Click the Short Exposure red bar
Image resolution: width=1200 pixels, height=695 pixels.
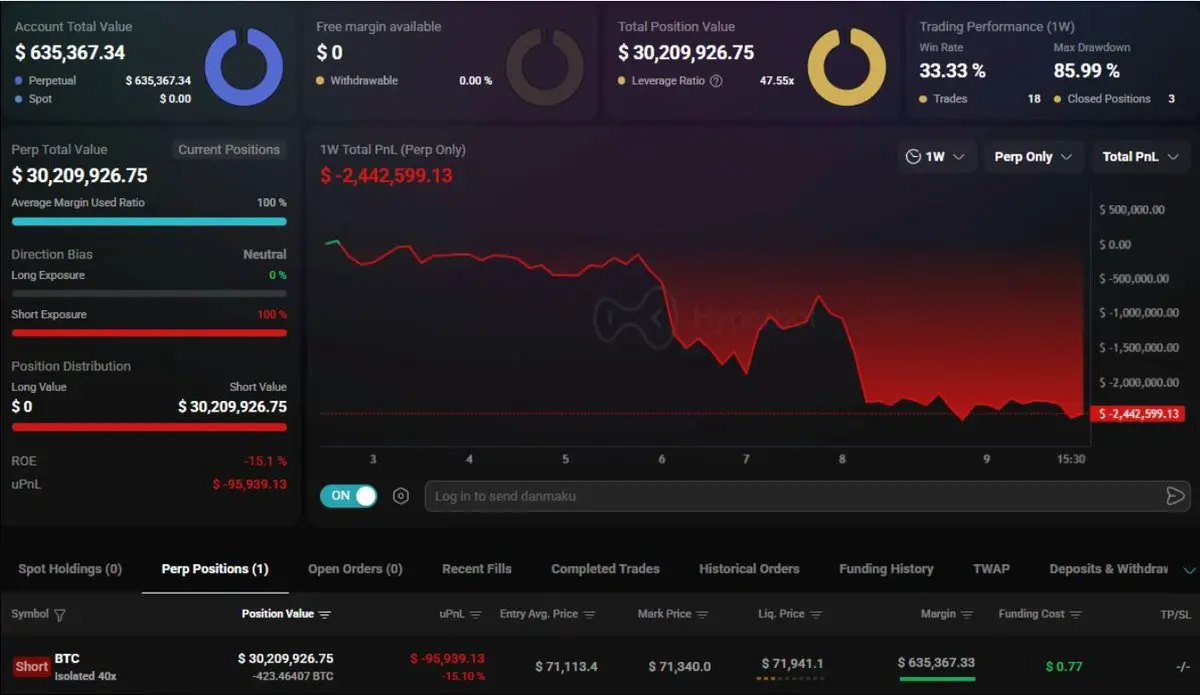[x=149, y=333]
